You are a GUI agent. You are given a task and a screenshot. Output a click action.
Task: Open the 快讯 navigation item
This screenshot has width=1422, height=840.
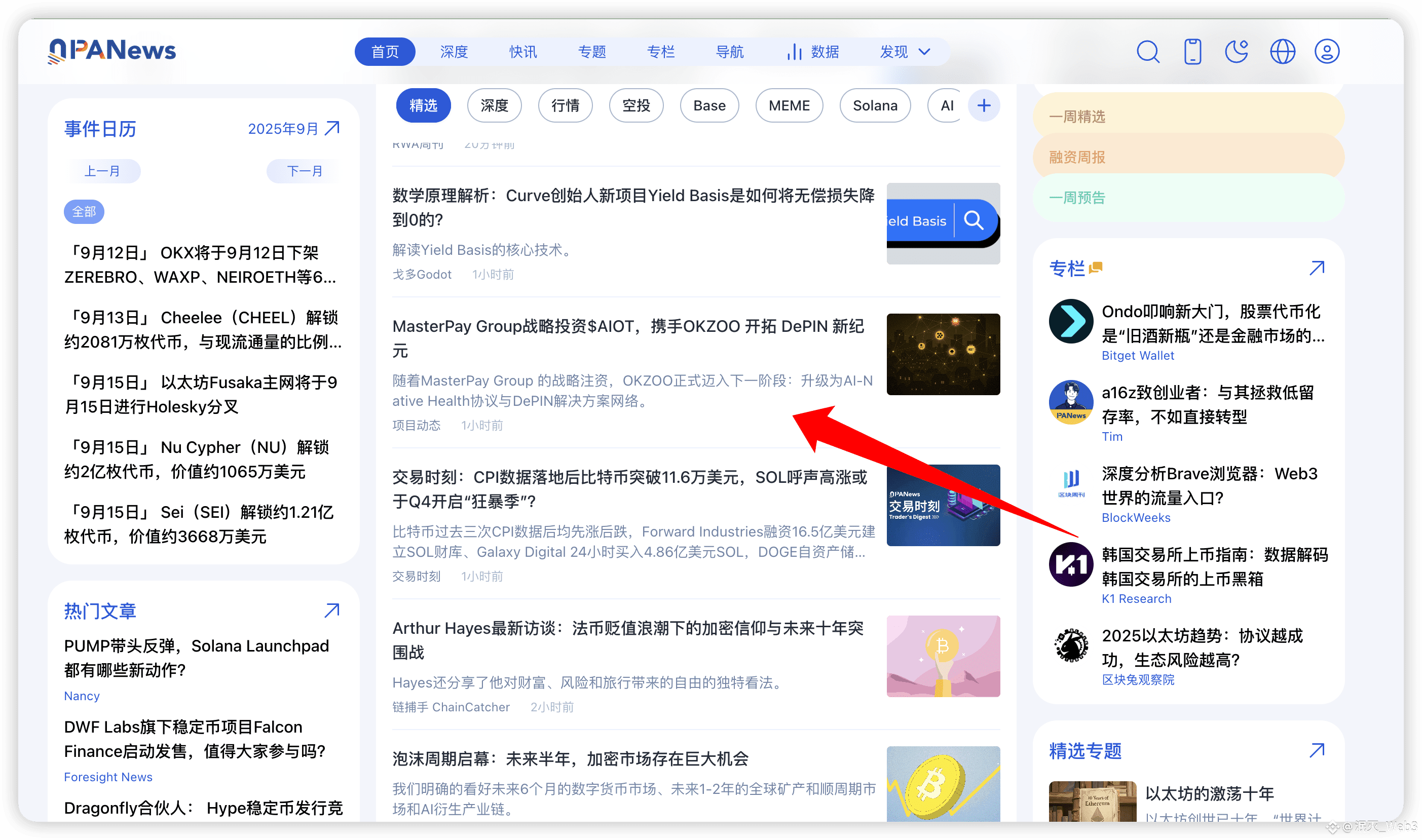click(x=523, y=52)
